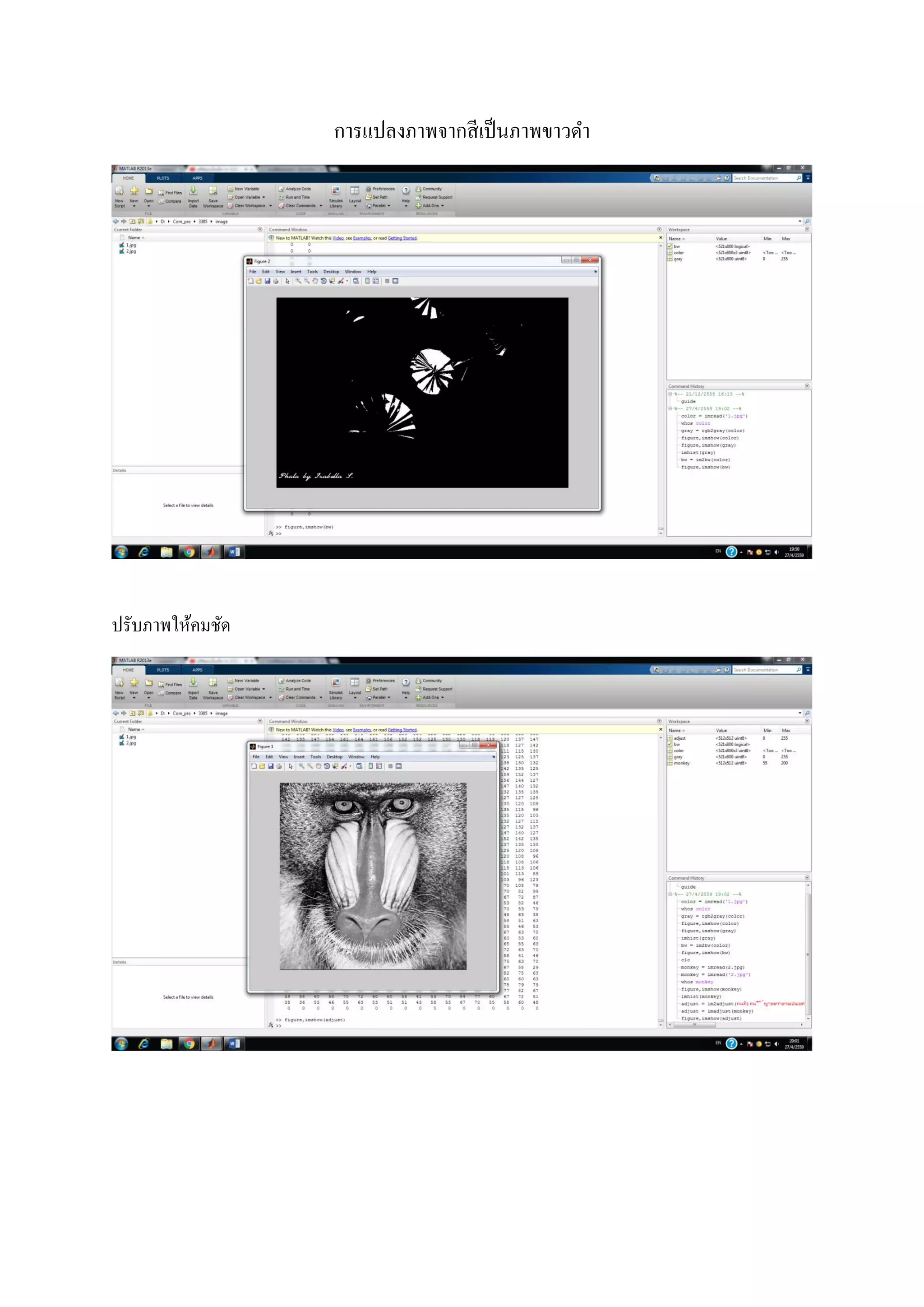Image resolution: width=924 pixels, height=1307 pixels.
Task: Click Getting Started link above Figure 2
Action: 402,238
